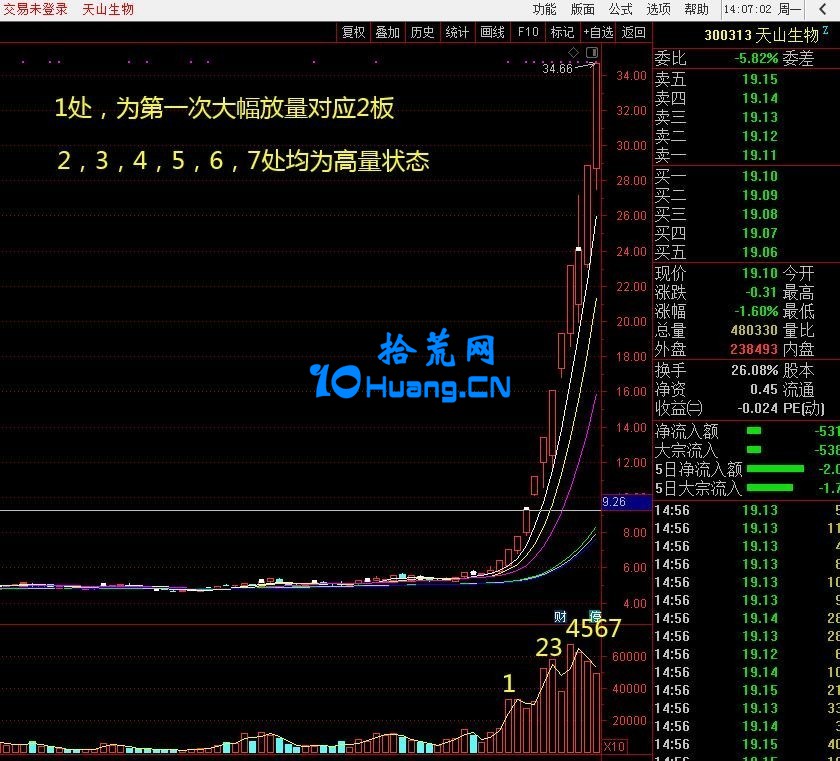This screenshot has width=840, height=761.
Task: Click the 天山生物 title bar label
Action: click(108, 9)
